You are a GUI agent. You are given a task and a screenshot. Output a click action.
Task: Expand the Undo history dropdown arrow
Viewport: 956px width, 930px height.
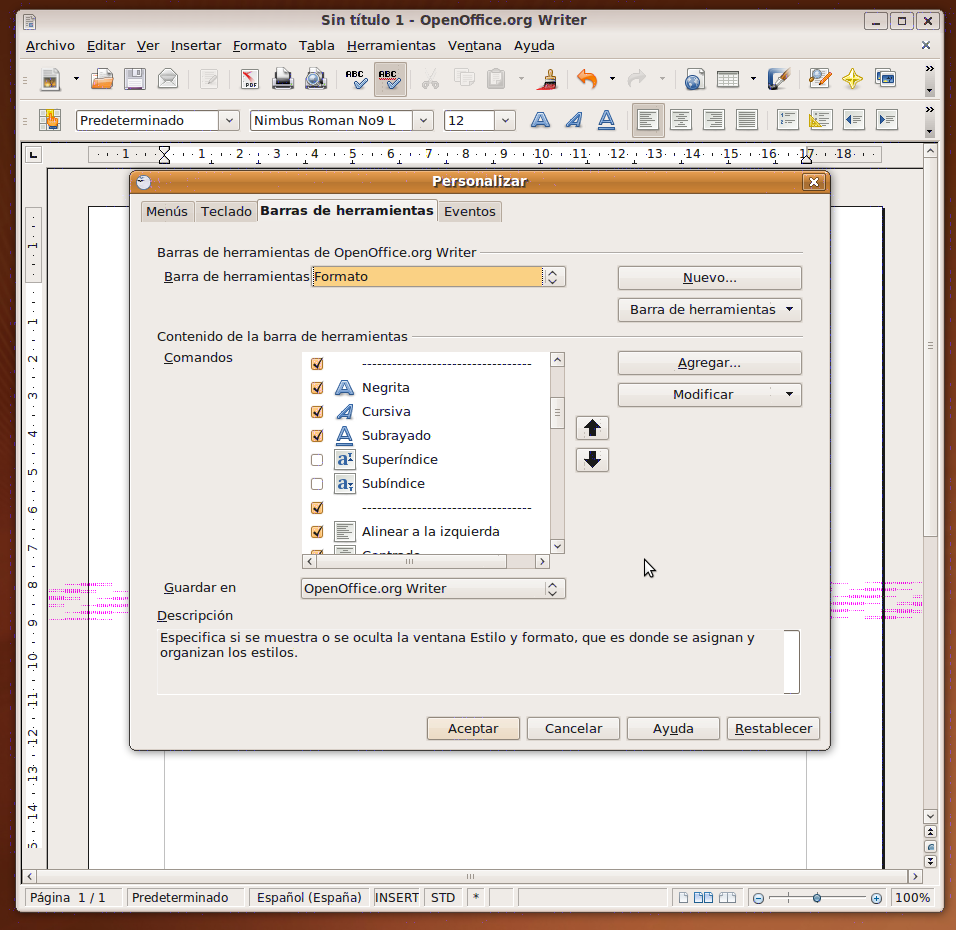(x=612, y=79)
